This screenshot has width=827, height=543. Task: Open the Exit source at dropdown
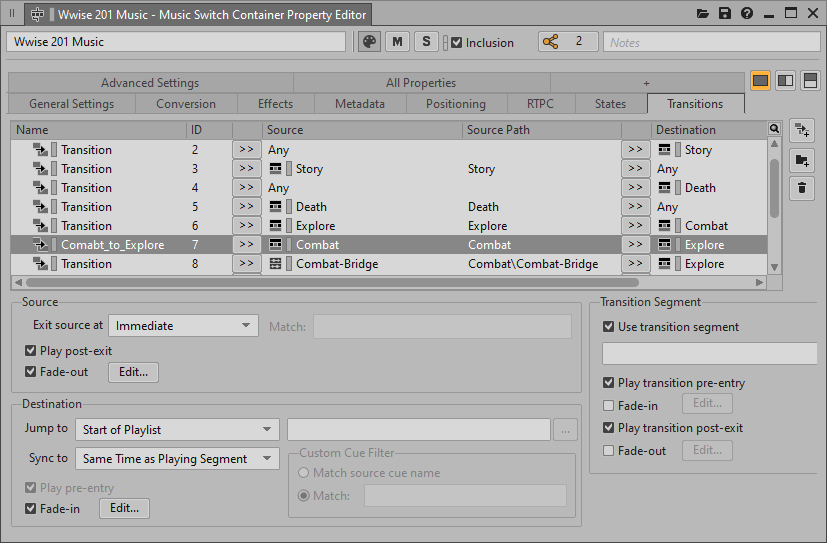click(184, 326)
